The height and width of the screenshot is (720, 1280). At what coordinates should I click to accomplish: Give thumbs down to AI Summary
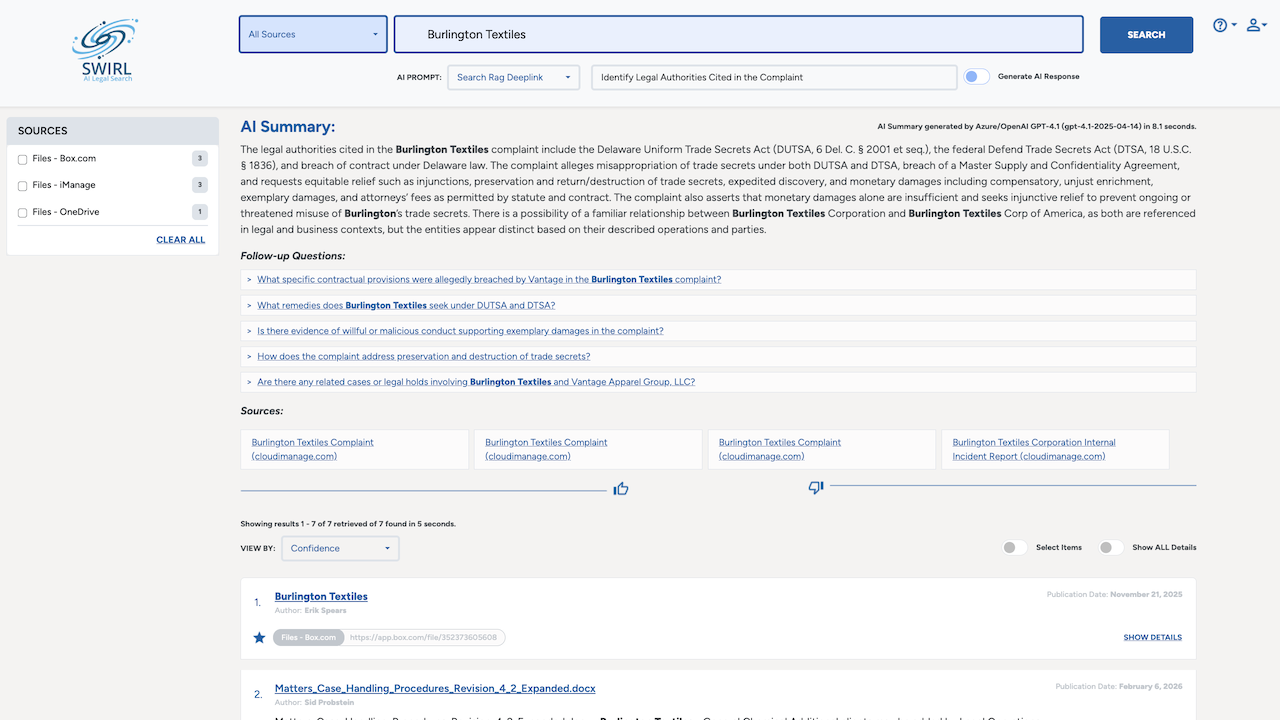click(x=816, y=487)
